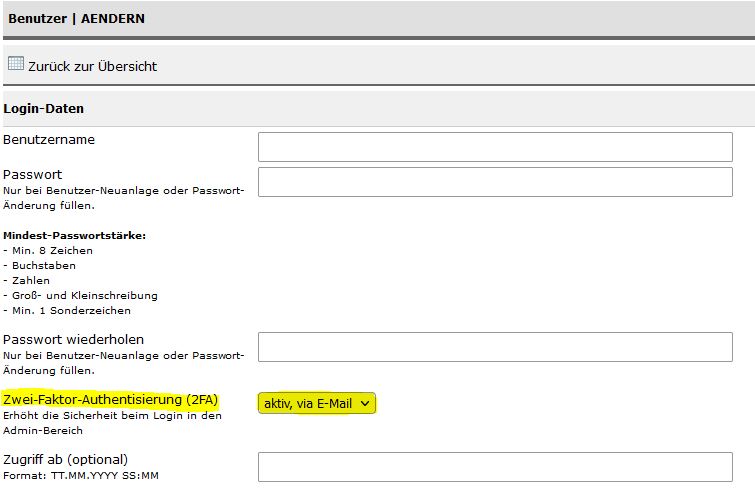755x491 pixels.
Task: Focus the Zugriff ab (optional) field
Action: coord(495,467)
